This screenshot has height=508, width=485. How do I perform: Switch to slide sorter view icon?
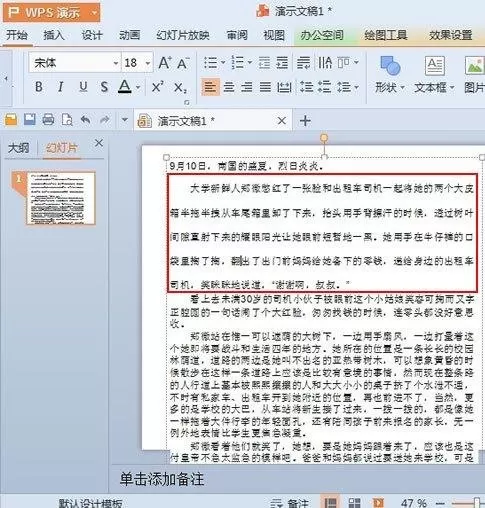[x=354, y=503]
